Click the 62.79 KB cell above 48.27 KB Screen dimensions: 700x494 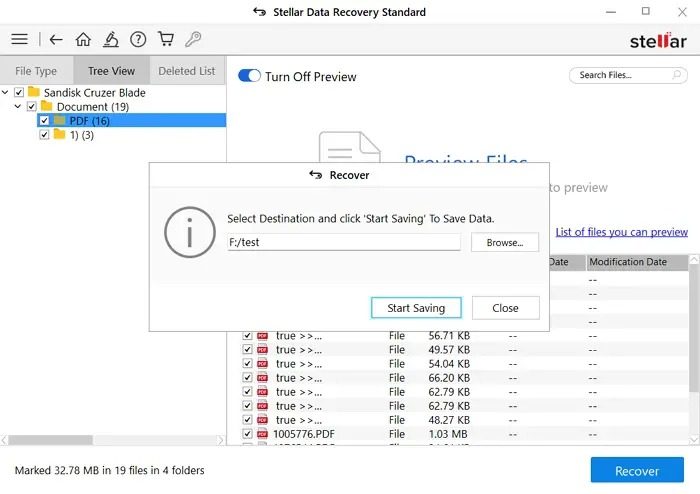pyautogui.click(x=449, y=406)
